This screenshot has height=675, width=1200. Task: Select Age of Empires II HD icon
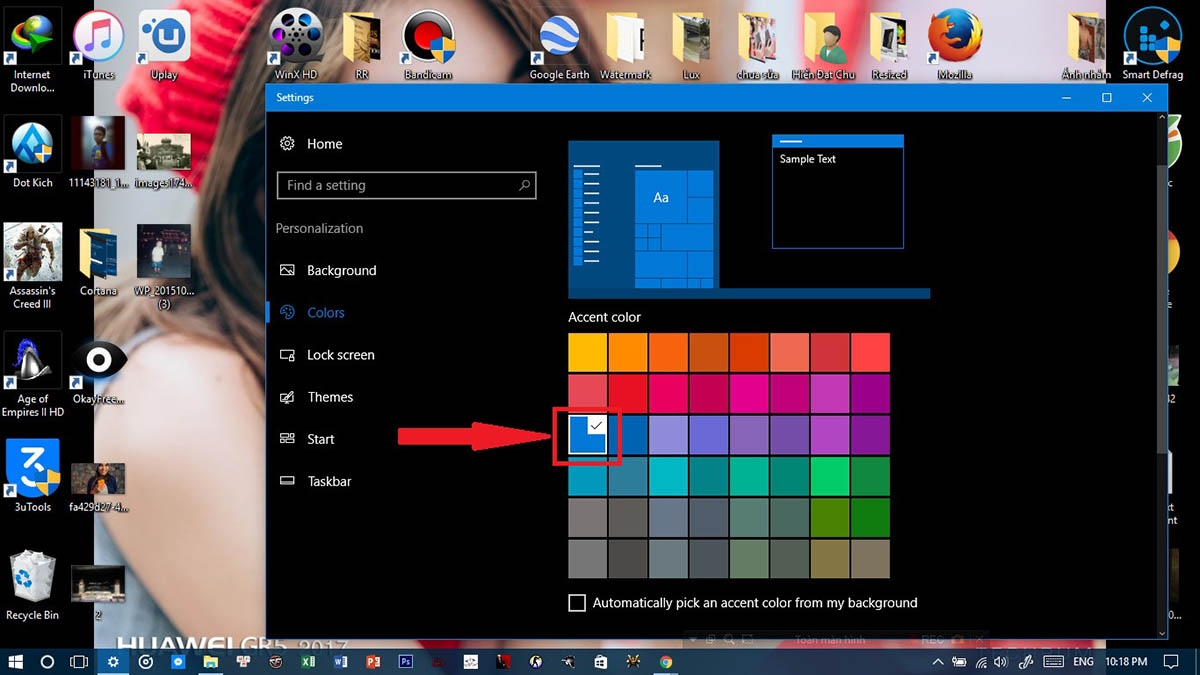coord(32,375)
